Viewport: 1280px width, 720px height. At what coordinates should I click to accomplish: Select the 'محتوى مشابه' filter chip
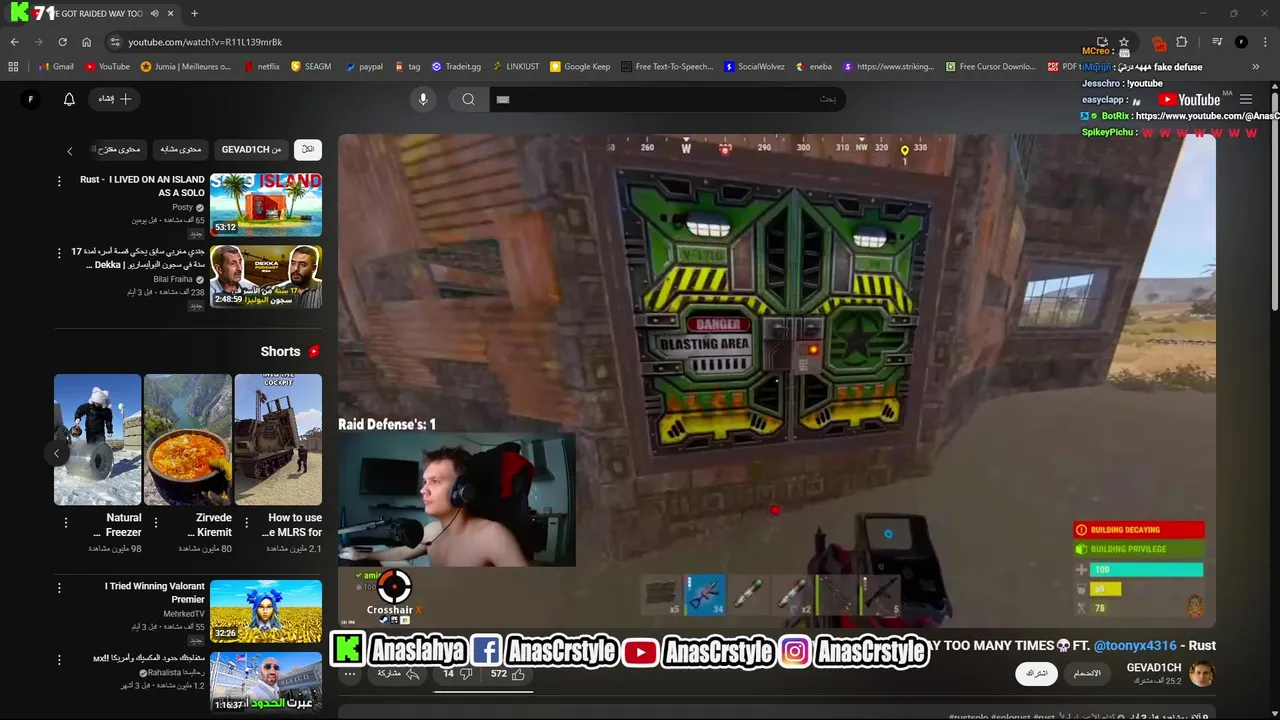[181, 149]
